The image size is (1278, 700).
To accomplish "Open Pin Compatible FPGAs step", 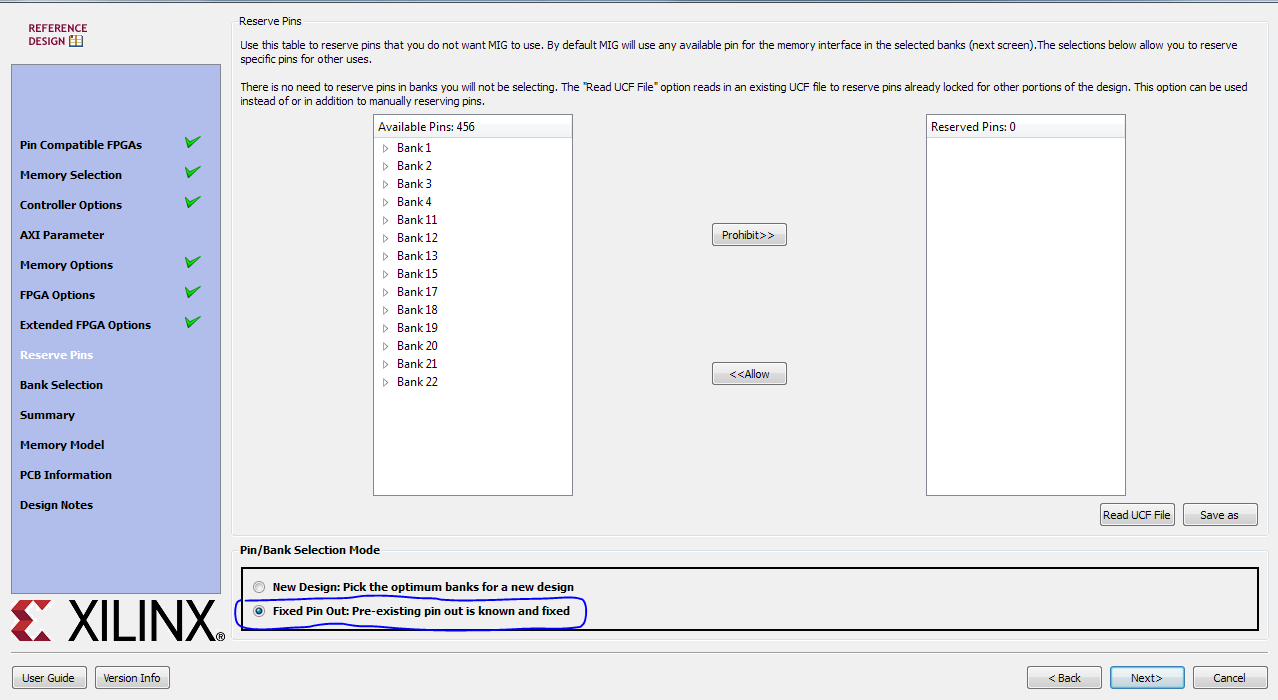I will (81, 145).
